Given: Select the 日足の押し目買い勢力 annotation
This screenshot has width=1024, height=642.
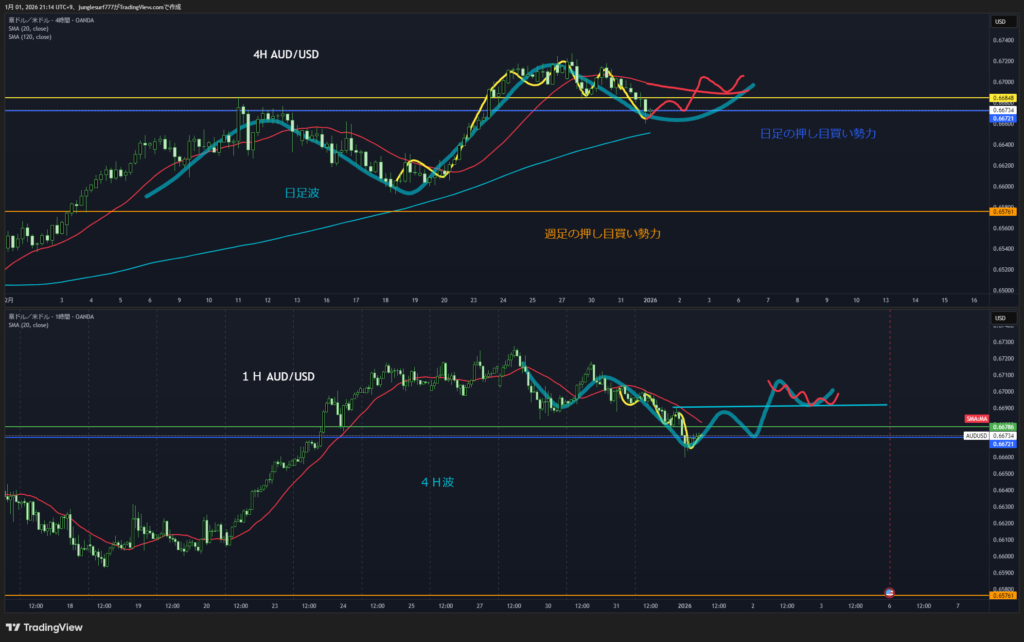Looking at the screenshot, I should [x=818, y=133].
